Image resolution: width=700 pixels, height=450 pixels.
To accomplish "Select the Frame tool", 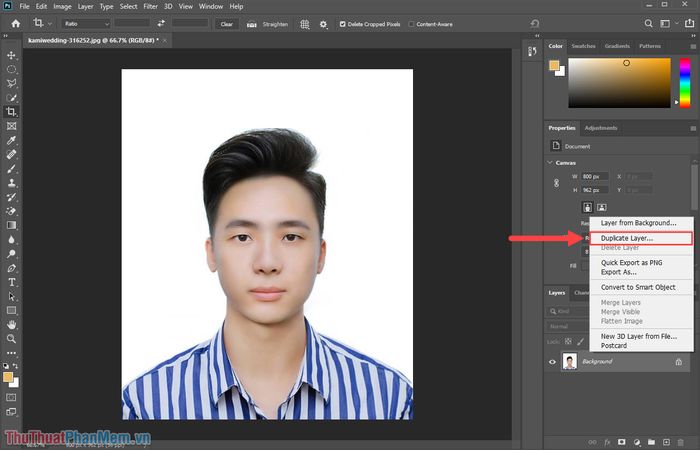I will 12,126.
